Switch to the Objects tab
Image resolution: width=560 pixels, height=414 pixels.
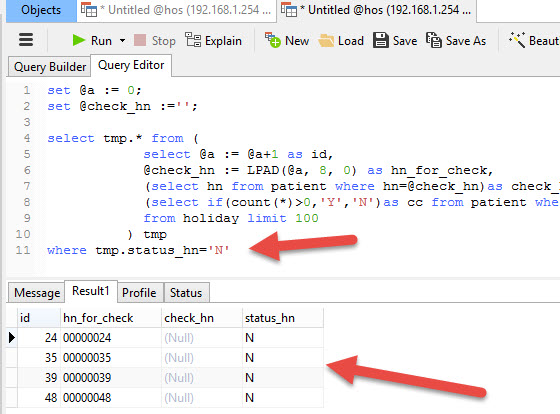[x=41, y=10]
